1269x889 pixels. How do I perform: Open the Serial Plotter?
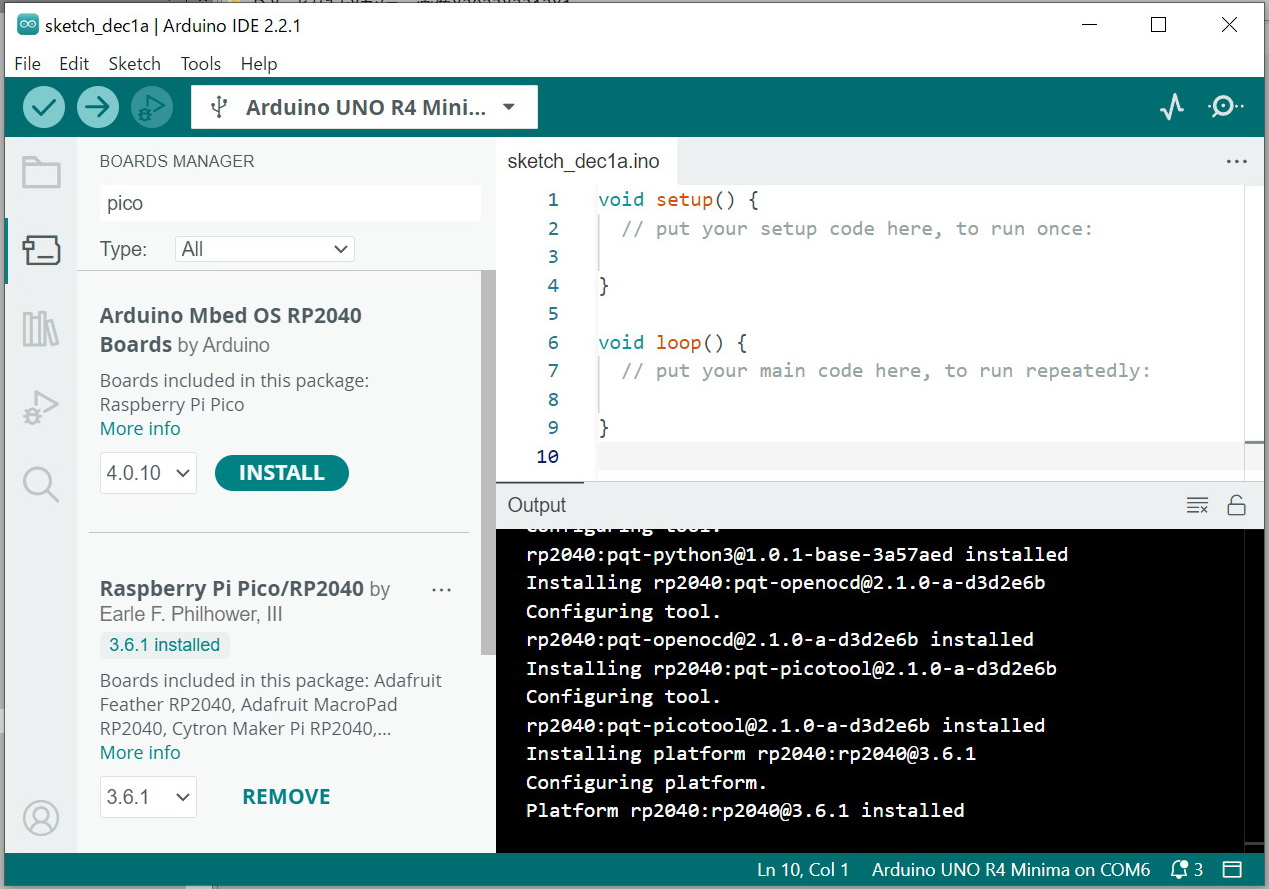click(1172, 107)
